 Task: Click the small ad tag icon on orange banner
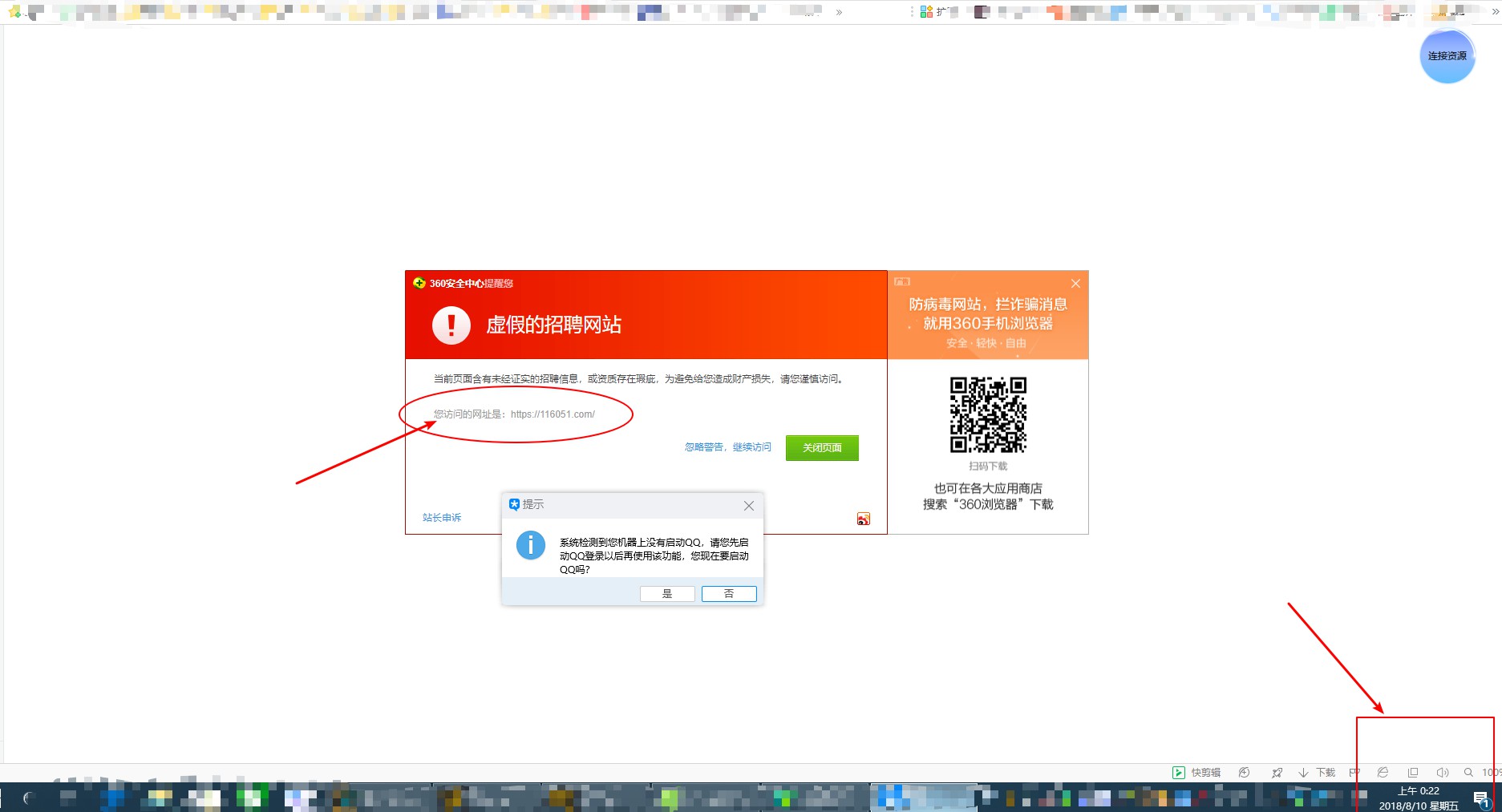(x=902, y=281)
